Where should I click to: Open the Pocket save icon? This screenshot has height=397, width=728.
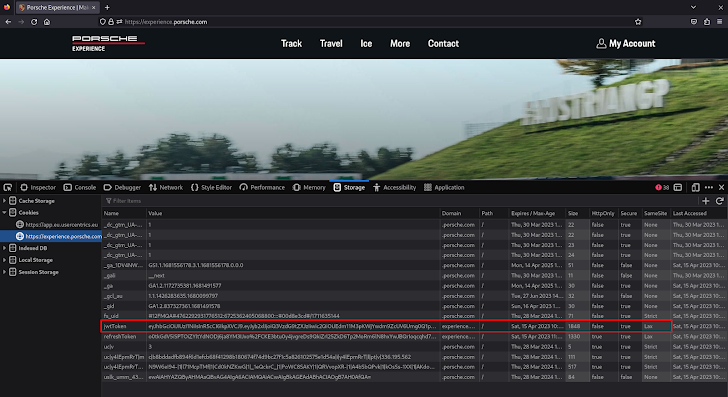(x=694, y=22)
